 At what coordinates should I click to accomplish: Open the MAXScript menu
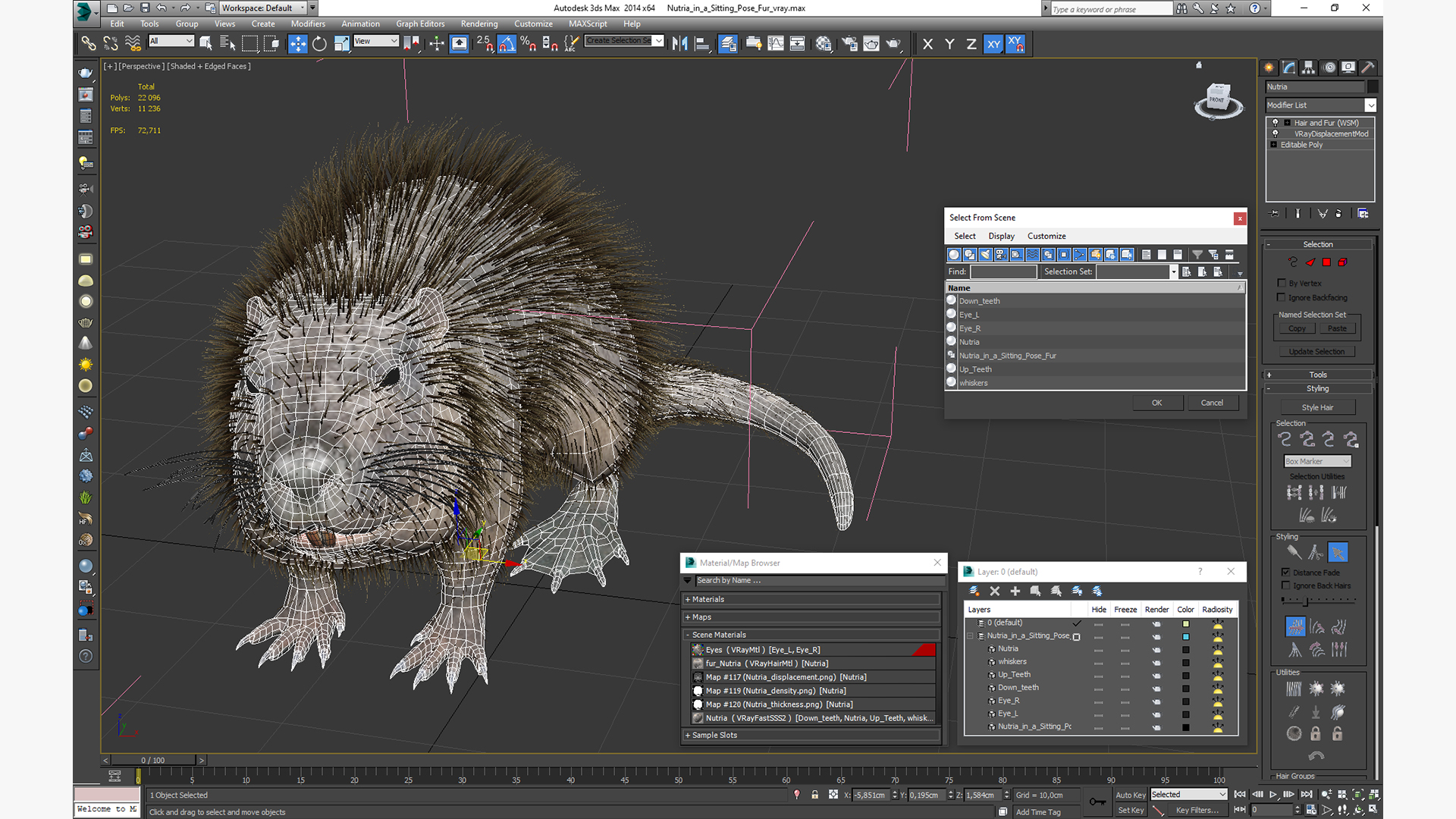click(588, 24)
